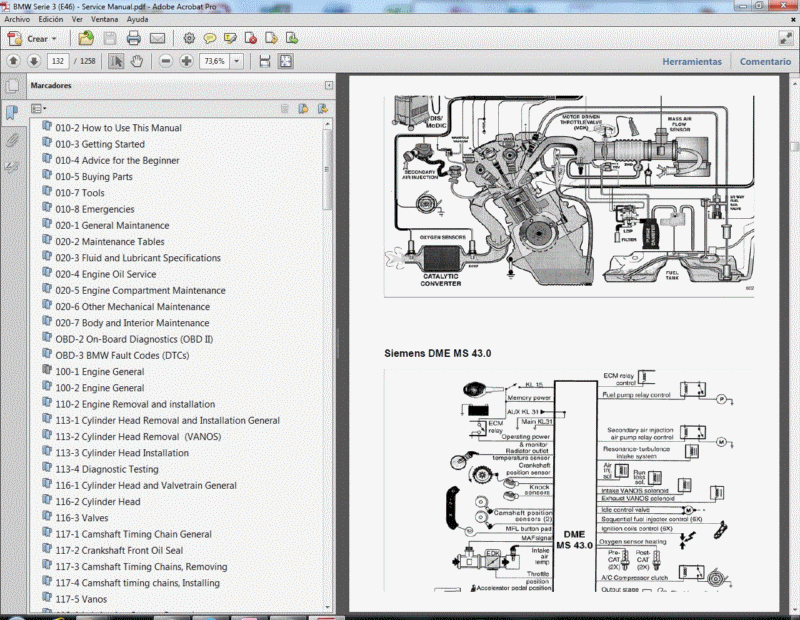Viewport: 800px width, 620px height.
Task: Print the document with printer icon
Action: coord(133,38)
